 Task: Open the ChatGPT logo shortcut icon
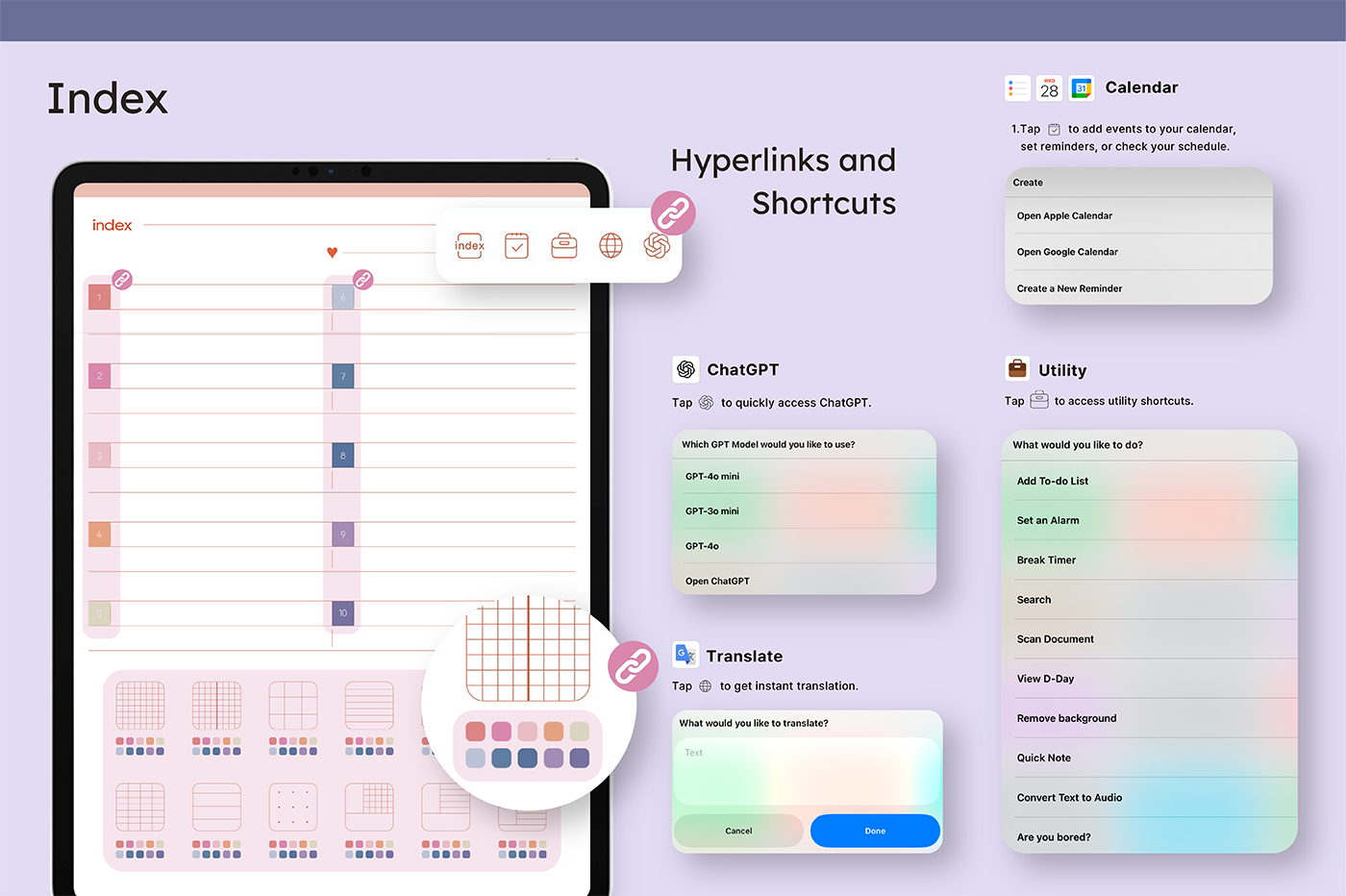click(657, 246)
